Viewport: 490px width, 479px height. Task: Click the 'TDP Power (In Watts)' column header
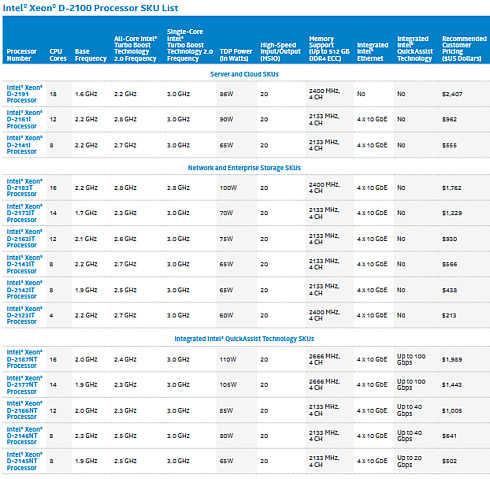tap(236, 55)
